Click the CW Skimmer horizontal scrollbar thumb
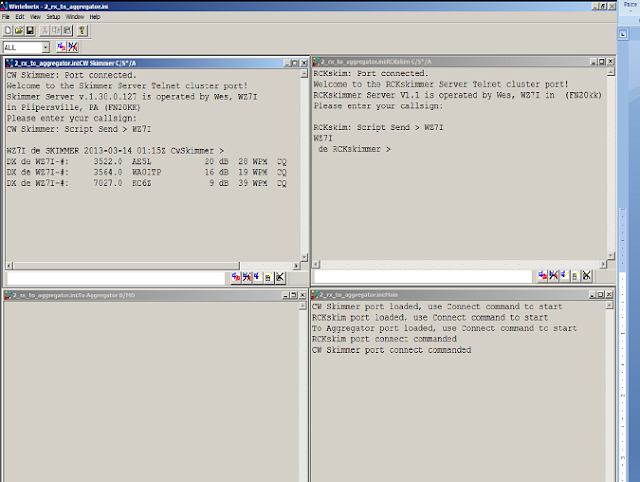640x482 pixels. tap(127, 266)
